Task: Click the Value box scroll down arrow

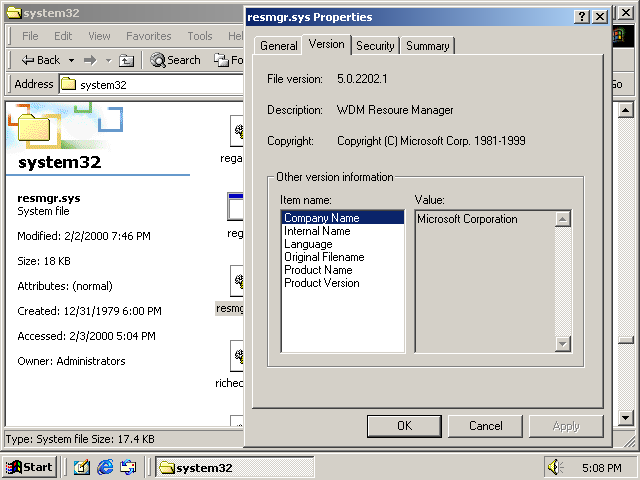Action: [x=562, y=344]
